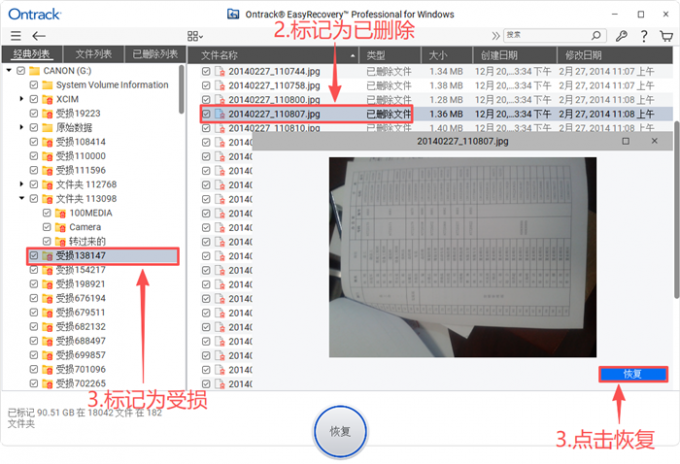Open the view mode grid dropdown
680x464 pixels.
coord(195,36)
